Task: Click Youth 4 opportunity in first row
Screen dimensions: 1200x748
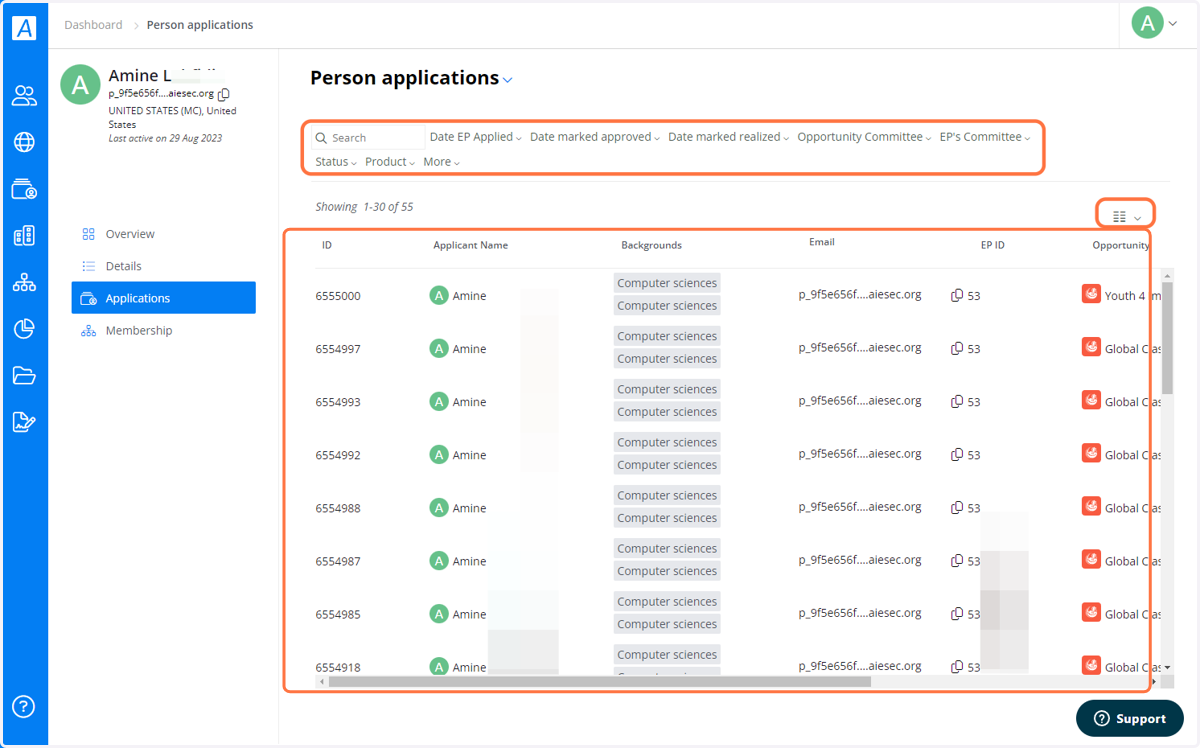Action: [x=1132, y=296]
